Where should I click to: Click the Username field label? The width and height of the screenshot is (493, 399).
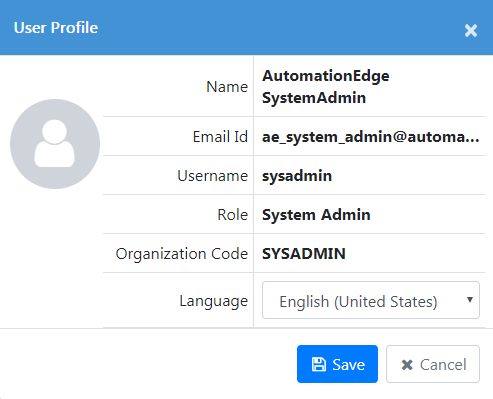tap(212, 176)
